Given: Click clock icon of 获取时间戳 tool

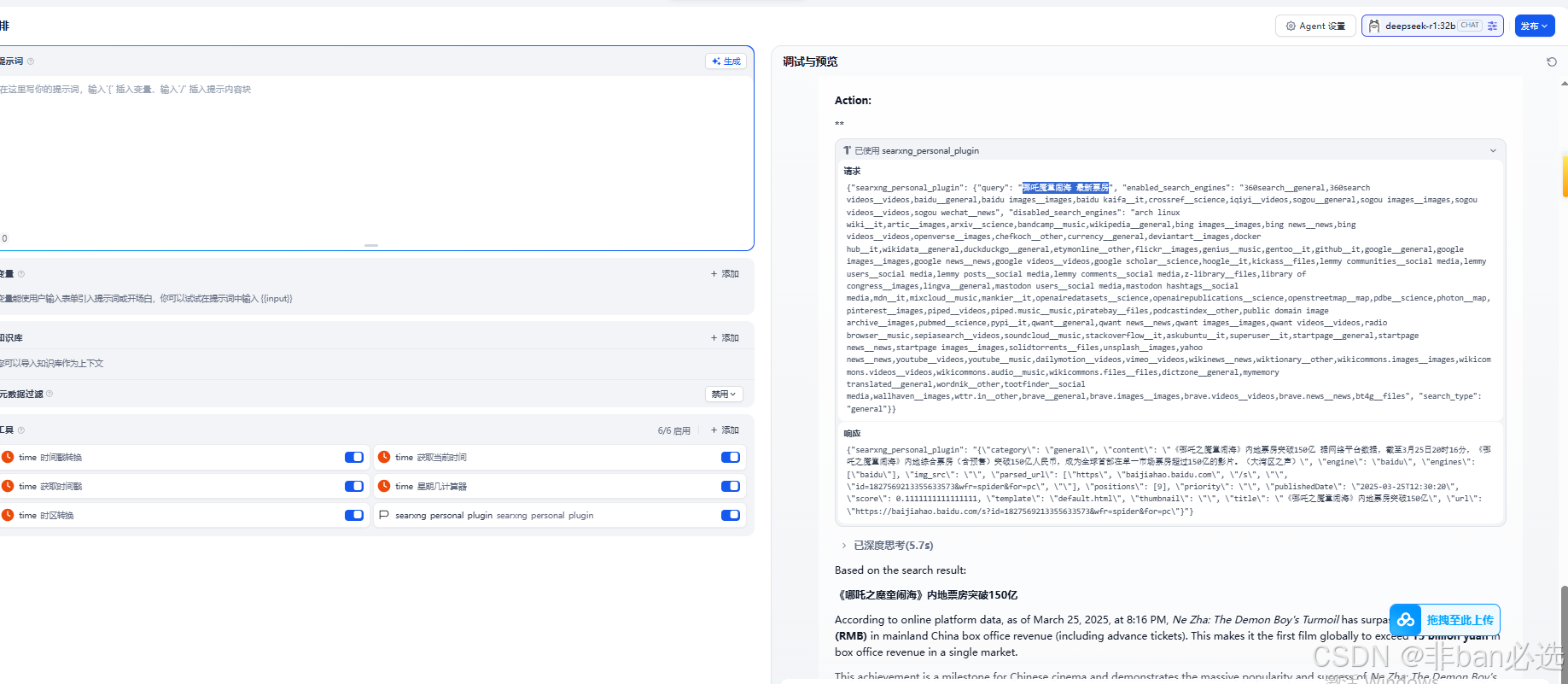Looking at the screenshot, I should tap(8, 487).
